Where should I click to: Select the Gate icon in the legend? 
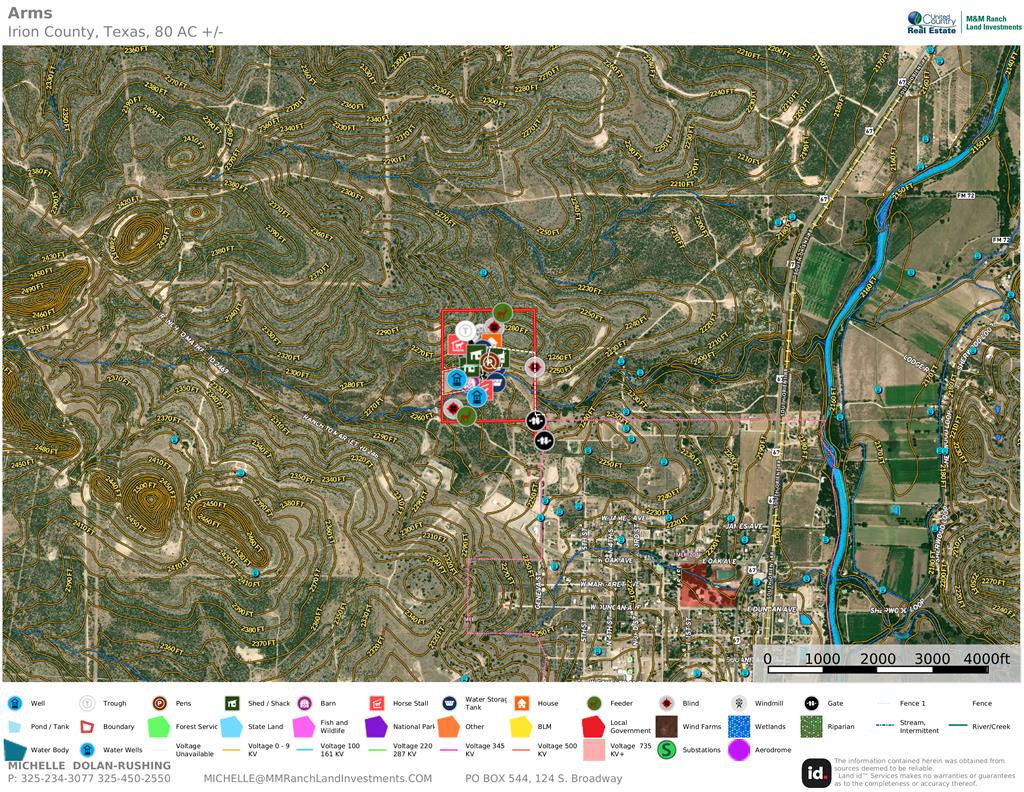pos(811,703)
